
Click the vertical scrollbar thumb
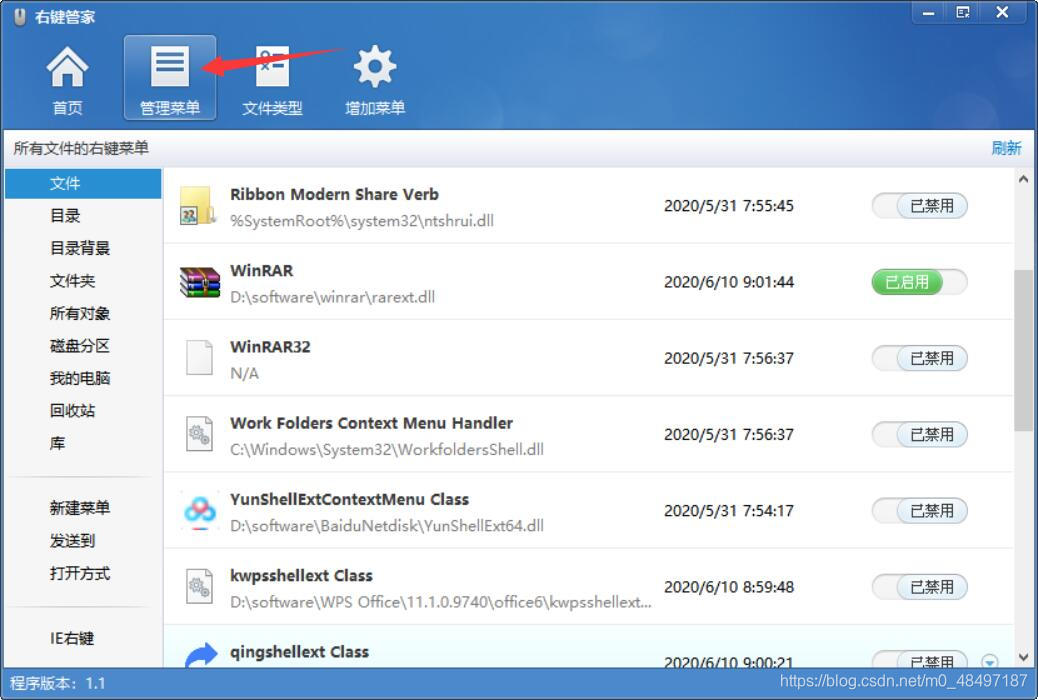pyautogui.click(x=1023, y=350)
